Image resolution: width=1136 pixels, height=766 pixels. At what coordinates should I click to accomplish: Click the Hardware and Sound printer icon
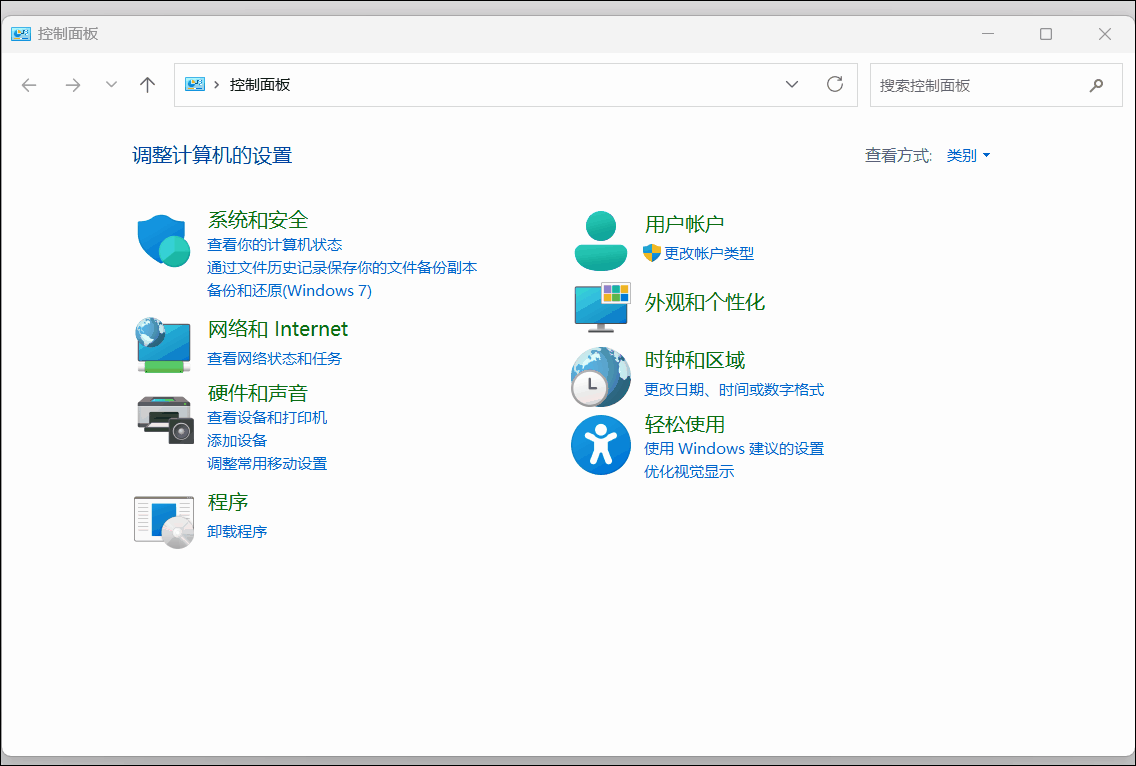click(164, 419)
